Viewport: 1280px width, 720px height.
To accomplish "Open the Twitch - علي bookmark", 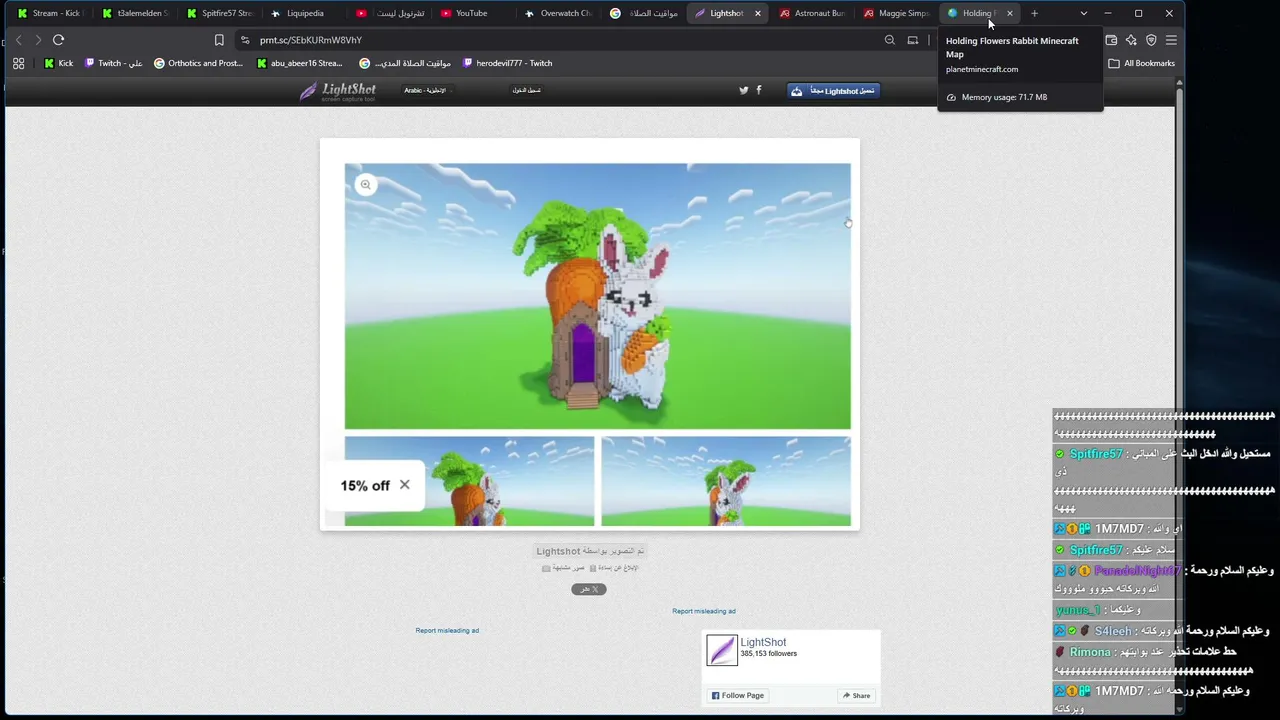I will tap(113, 63).
